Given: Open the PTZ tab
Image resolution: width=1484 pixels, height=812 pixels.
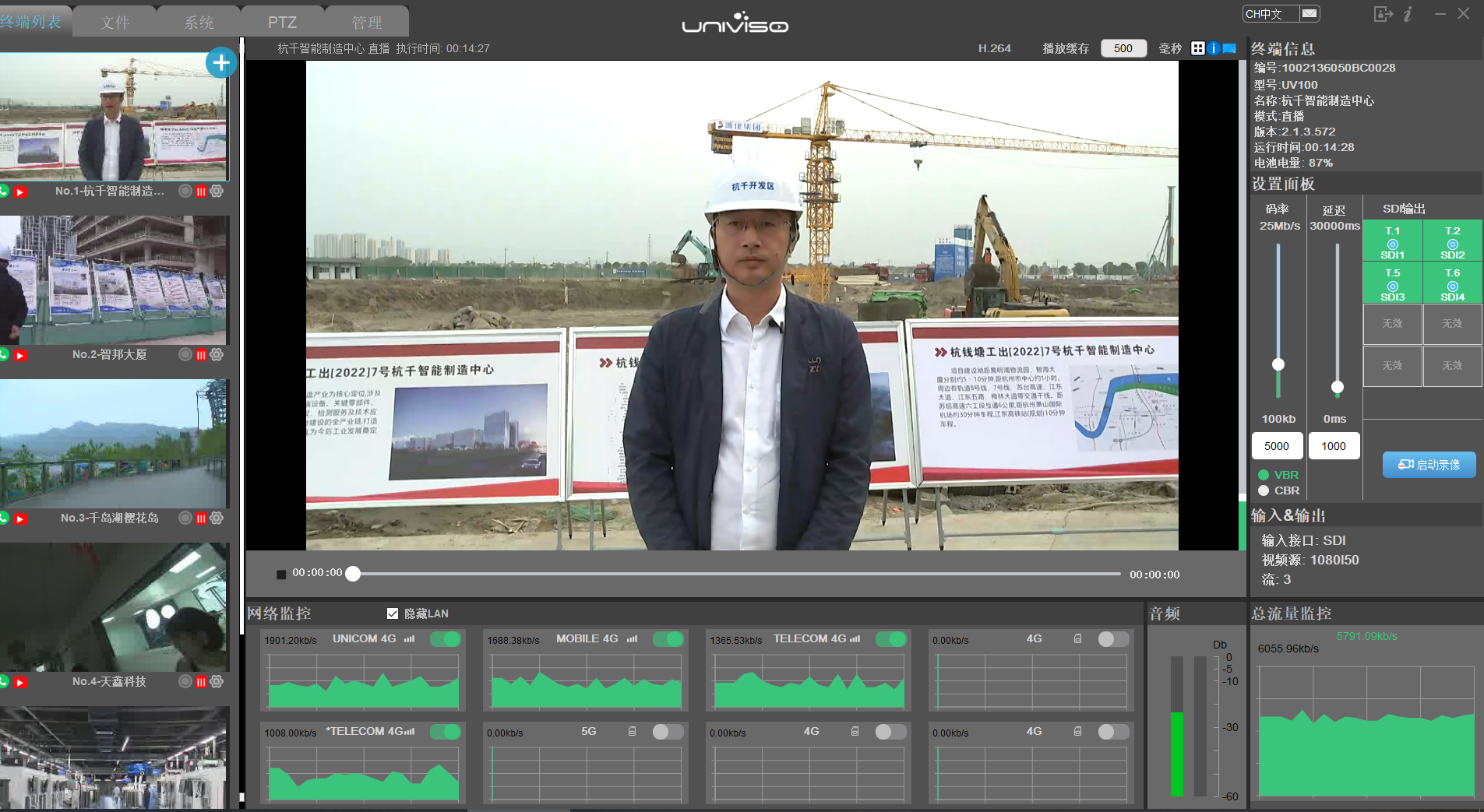Looking at the screenshot, I should click(x=283, y=22).
